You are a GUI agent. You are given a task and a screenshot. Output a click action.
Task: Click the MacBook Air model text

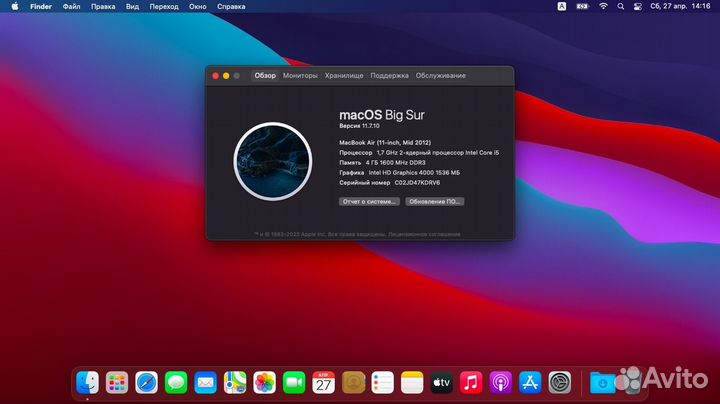point(385,142)
